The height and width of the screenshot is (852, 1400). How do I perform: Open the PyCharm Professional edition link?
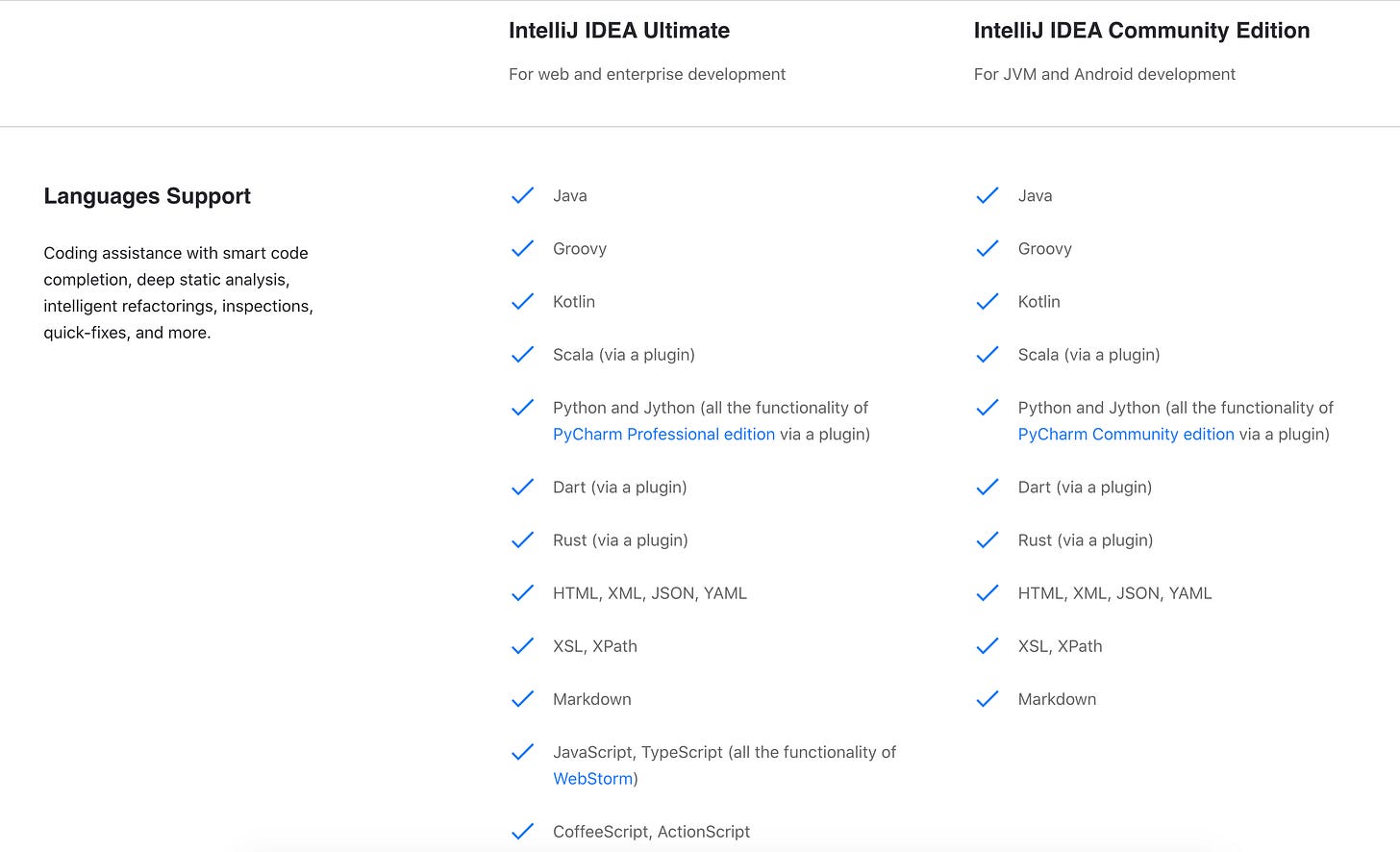[663, 435]
